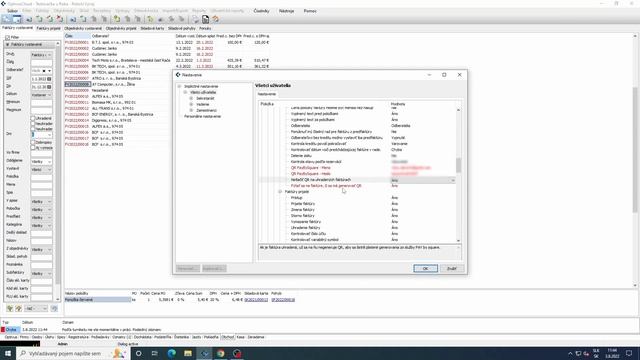
Task: Open the Súbor menu
Action: [x=13, y=11]
